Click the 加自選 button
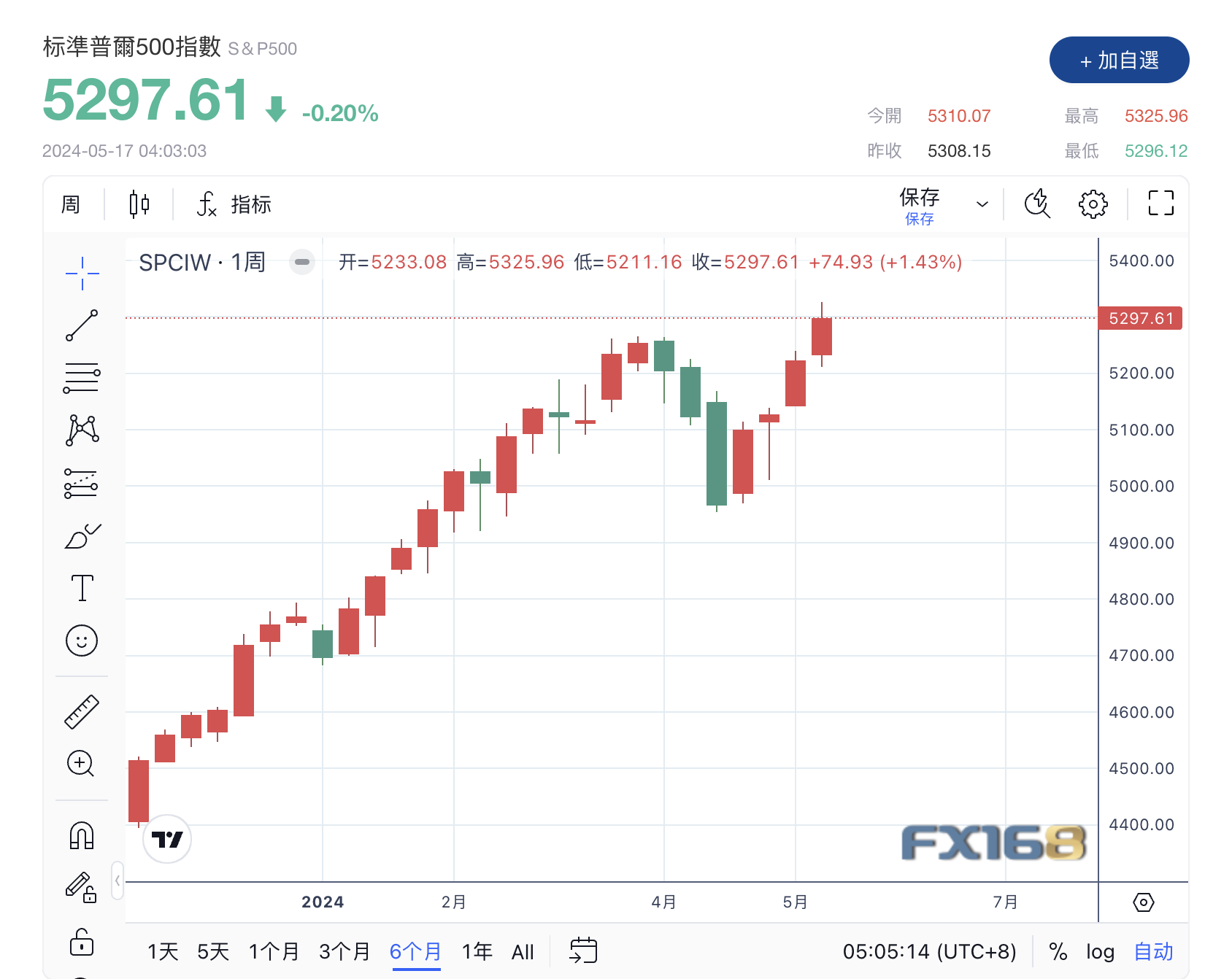Viewport: 1232px width, 979px height. (x=1119, y=61)
